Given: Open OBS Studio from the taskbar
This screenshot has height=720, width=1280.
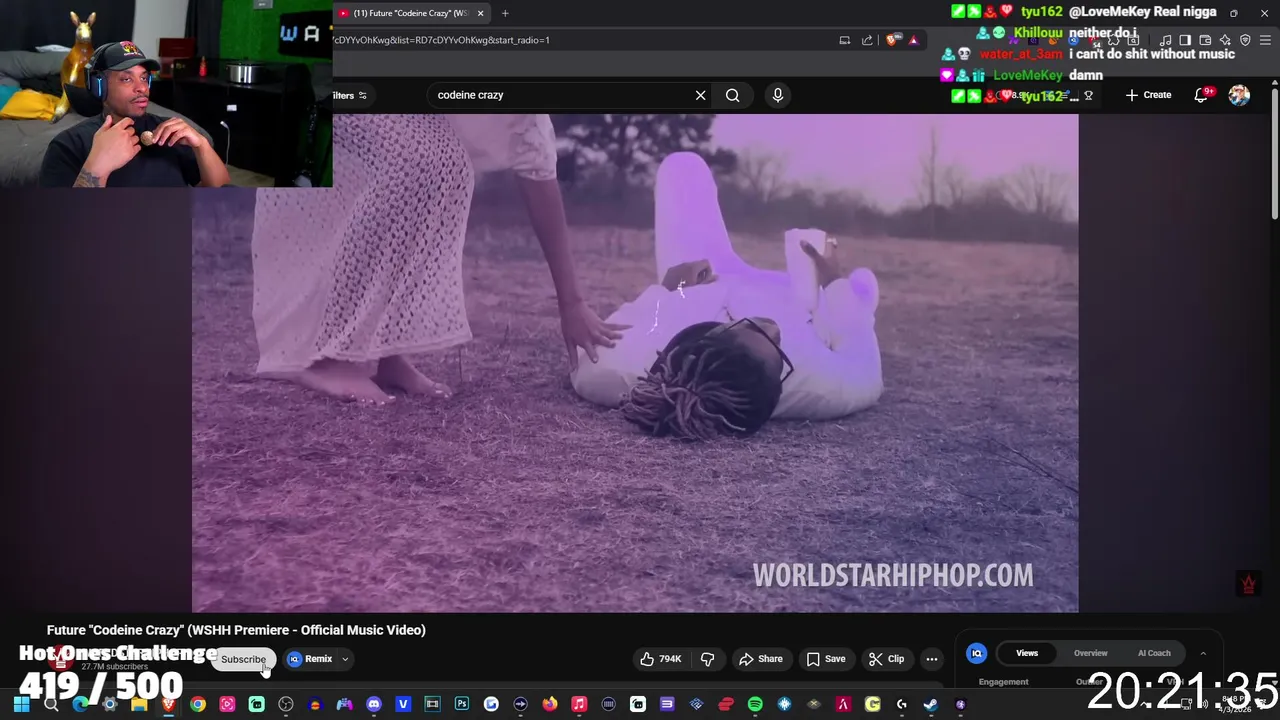Looking at the screenshot, I should [x=286, y=705].
